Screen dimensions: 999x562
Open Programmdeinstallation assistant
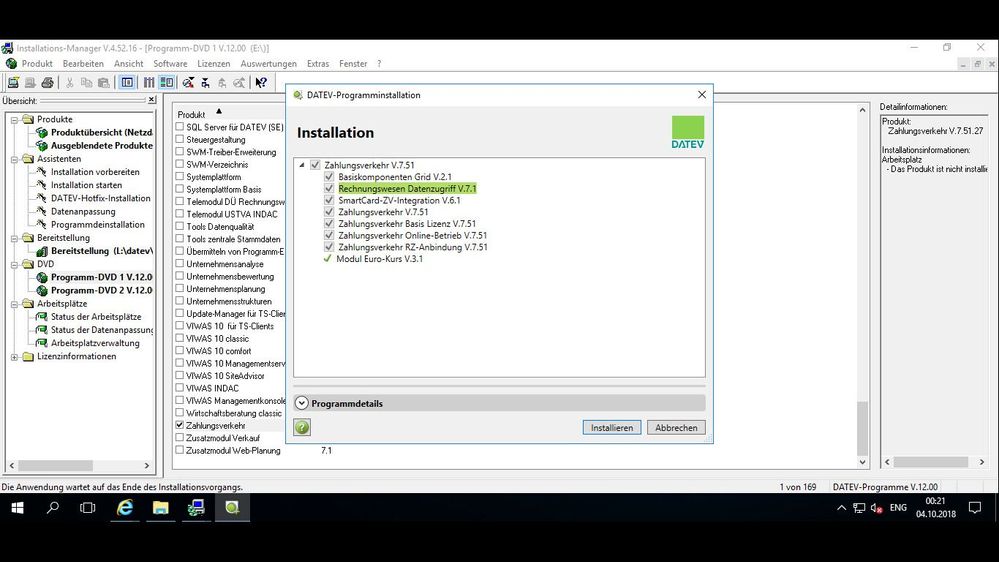[97, 224]
